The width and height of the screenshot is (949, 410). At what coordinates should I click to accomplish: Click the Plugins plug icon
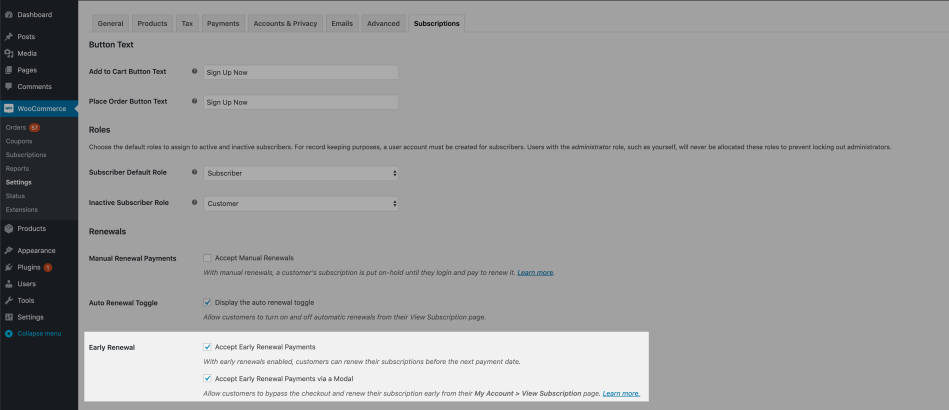pos(9,267)
